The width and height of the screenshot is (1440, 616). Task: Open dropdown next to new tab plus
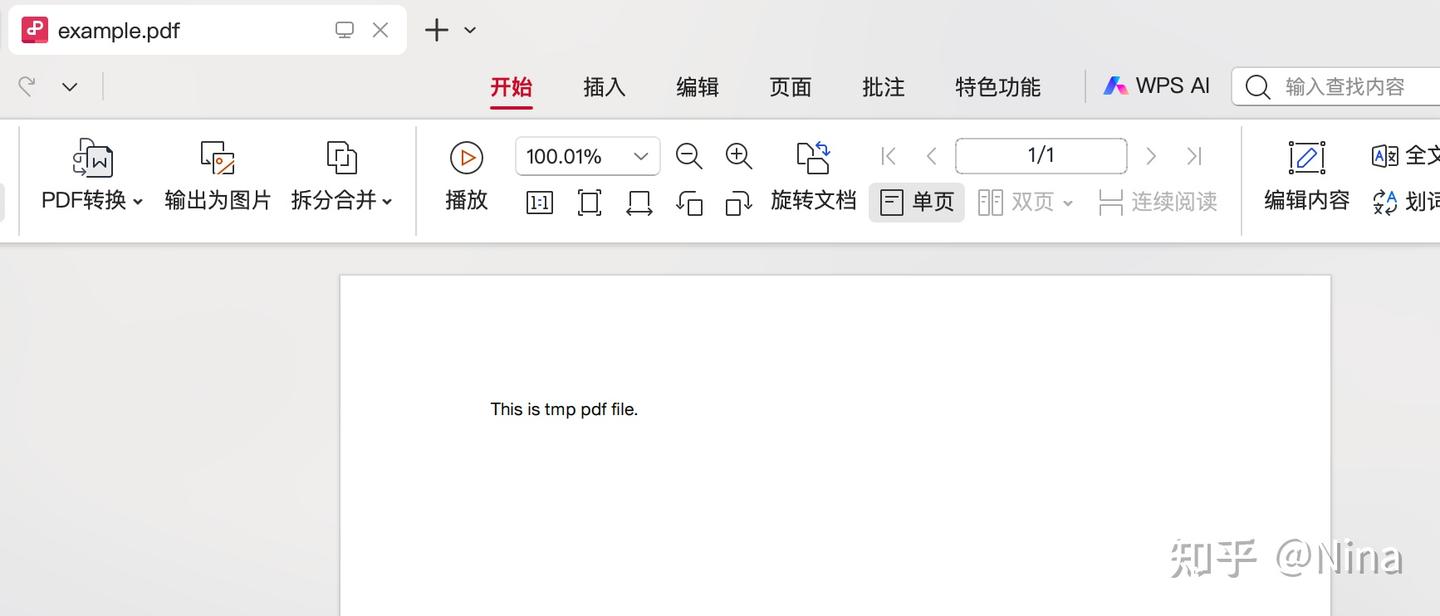pyautogui.click(x=470, y=30)
